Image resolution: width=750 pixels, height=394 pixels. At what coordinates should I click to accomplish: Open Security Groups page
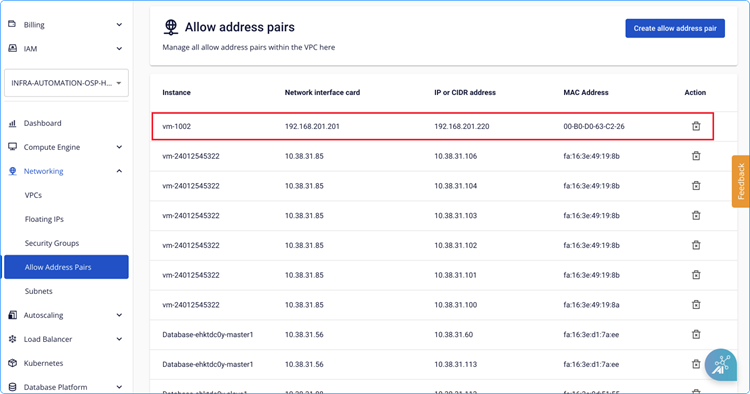click(52, 243)
